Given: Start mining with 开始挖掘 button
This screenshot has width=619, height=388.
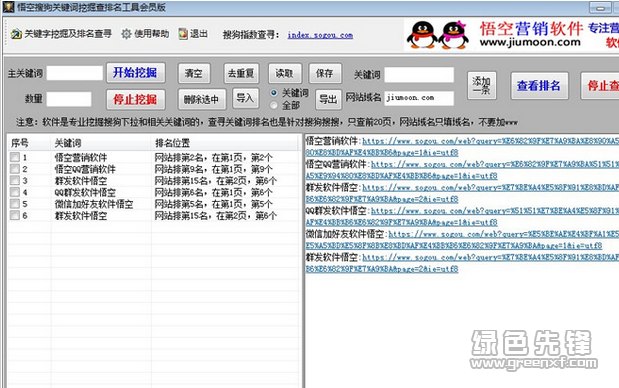Looking at the screenshot, I should pos(135,73).
